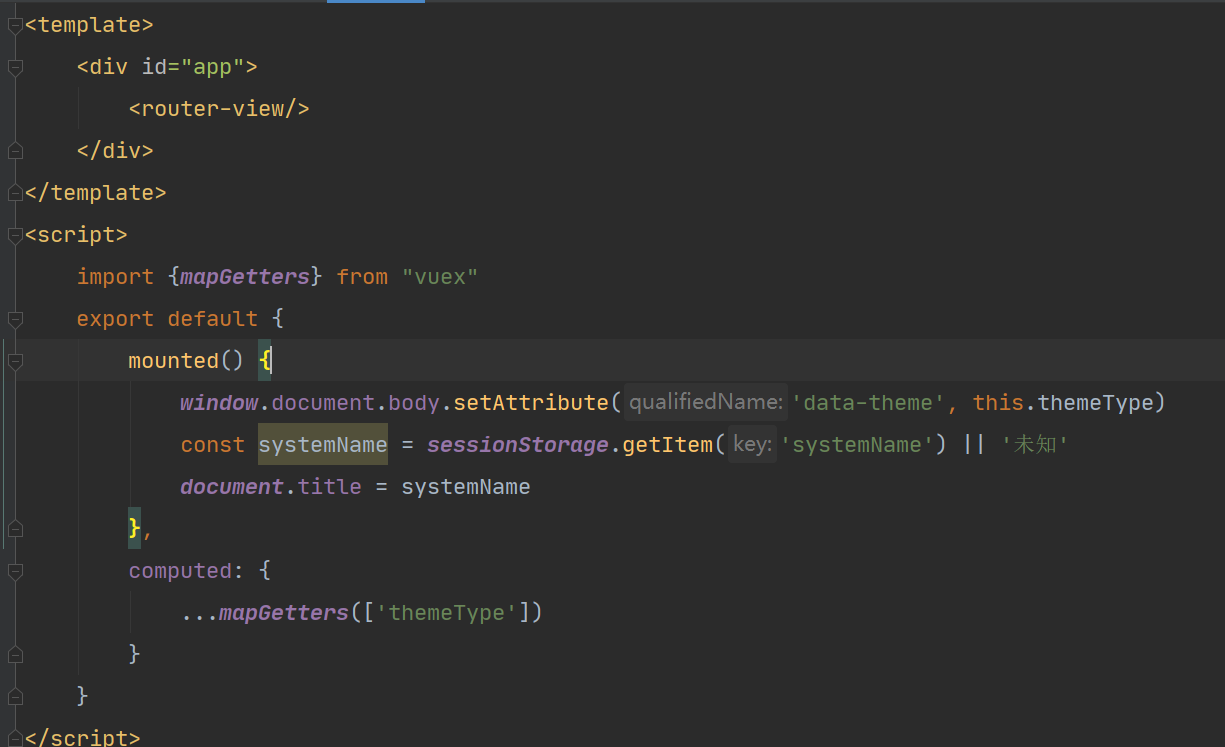Toggle fold marker at closing </div> line
1225x747 pixels.
point(15,151)
